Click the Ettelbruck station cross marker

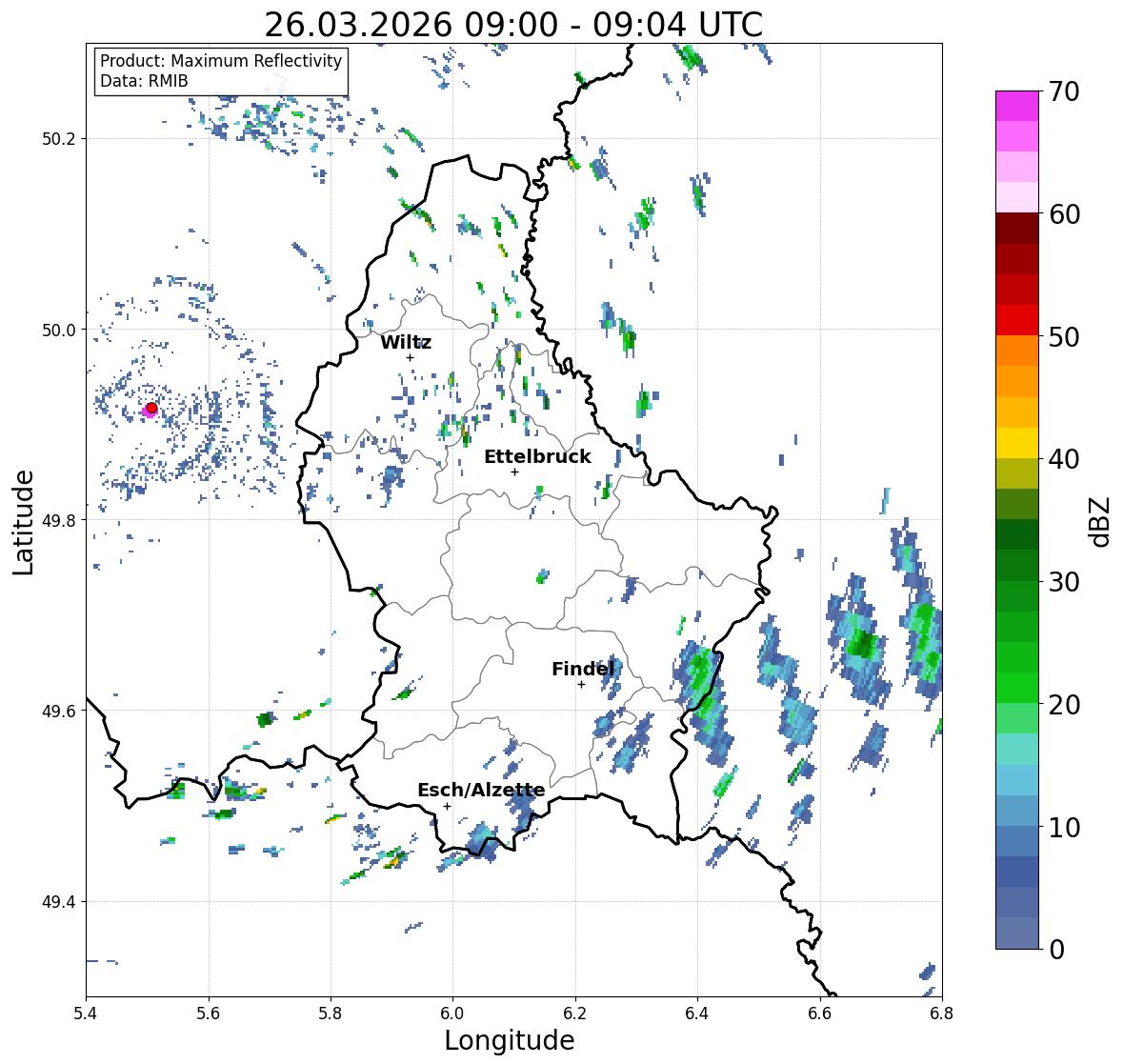(514, 472)
